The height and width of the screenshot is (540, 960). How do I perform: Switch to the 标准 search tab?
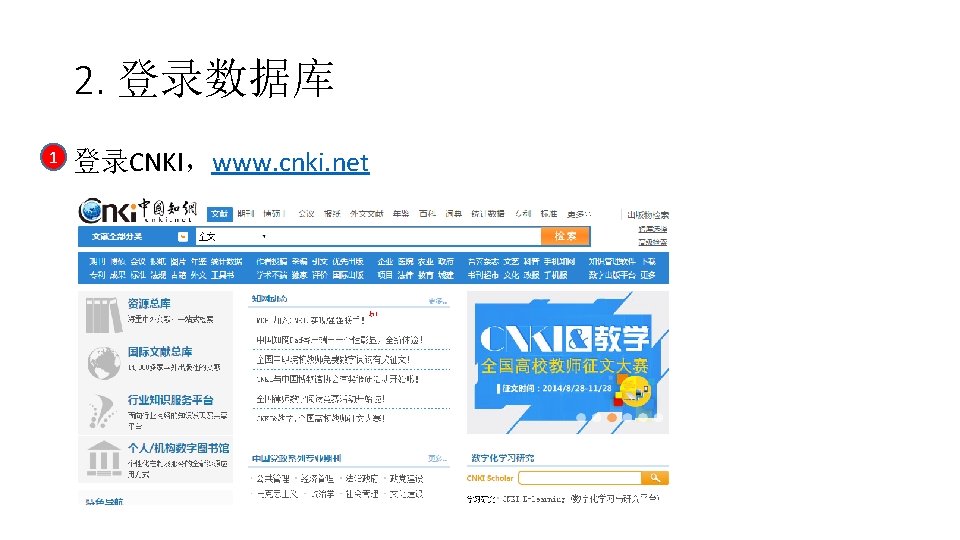[549, 214]
